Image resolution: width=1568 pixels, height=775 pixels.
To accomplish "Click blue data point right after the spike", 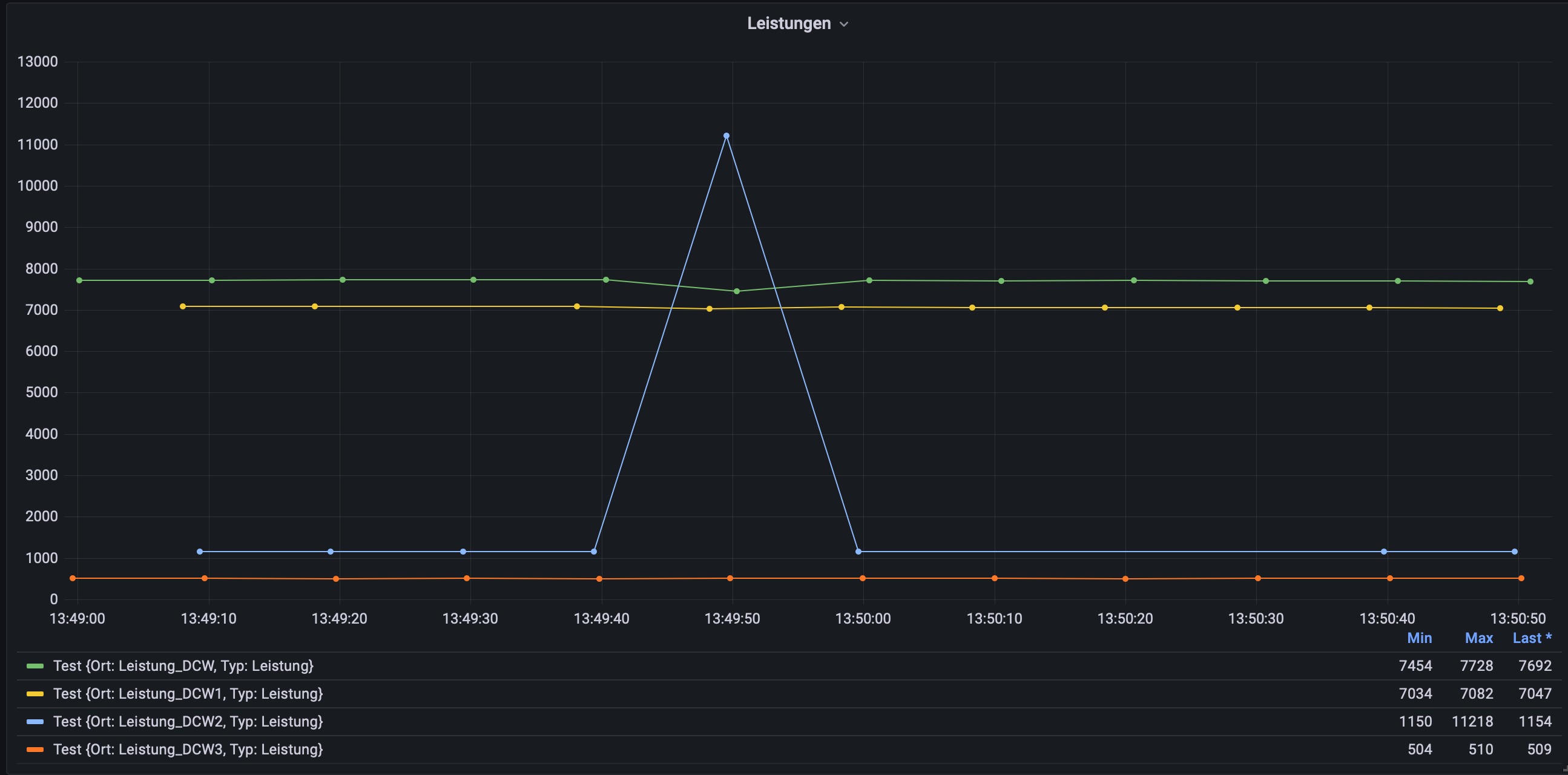I will click(858, 552).
